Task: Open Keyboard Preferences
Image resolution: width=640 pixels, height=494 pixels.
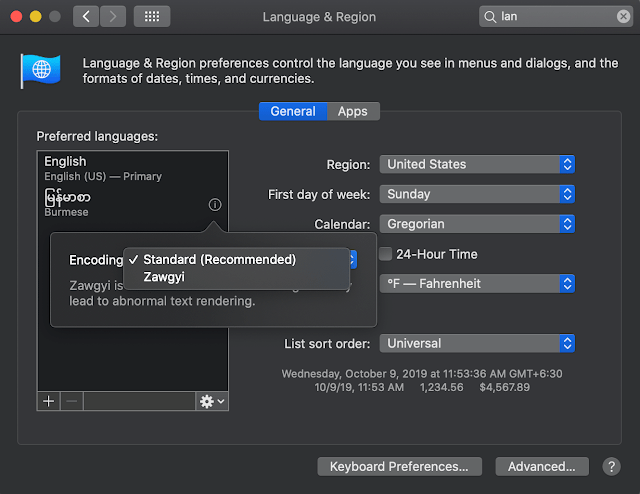Action: [x=399, y=466]
